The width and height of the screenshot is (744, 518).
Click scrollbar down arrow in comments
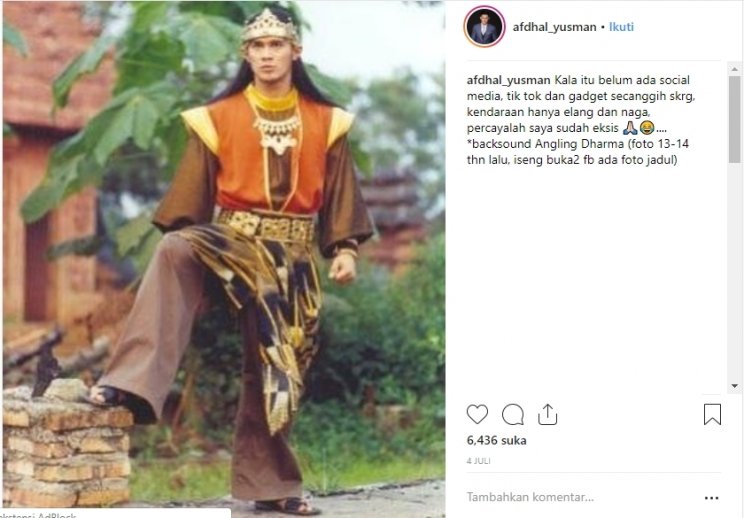click(x=735, y=386)
